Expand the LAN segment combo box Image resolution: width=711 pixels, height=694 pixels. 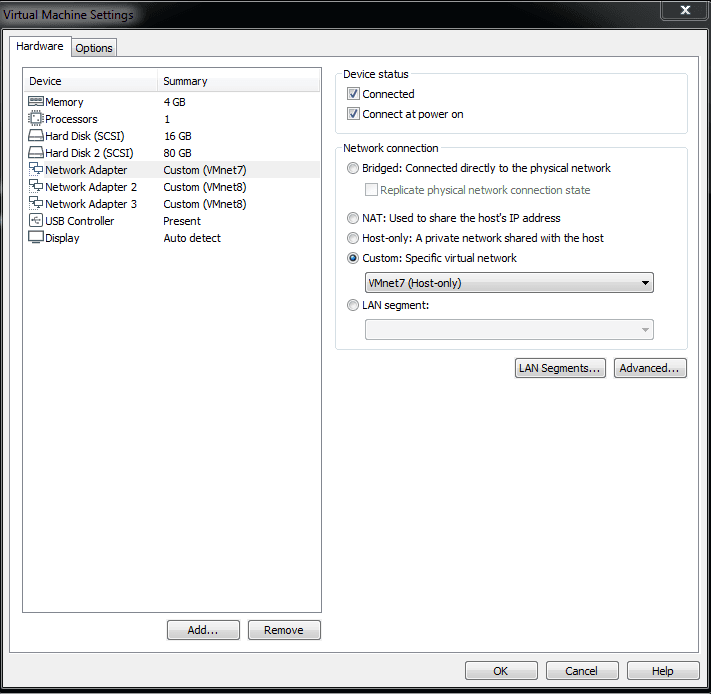click(509, 330)
